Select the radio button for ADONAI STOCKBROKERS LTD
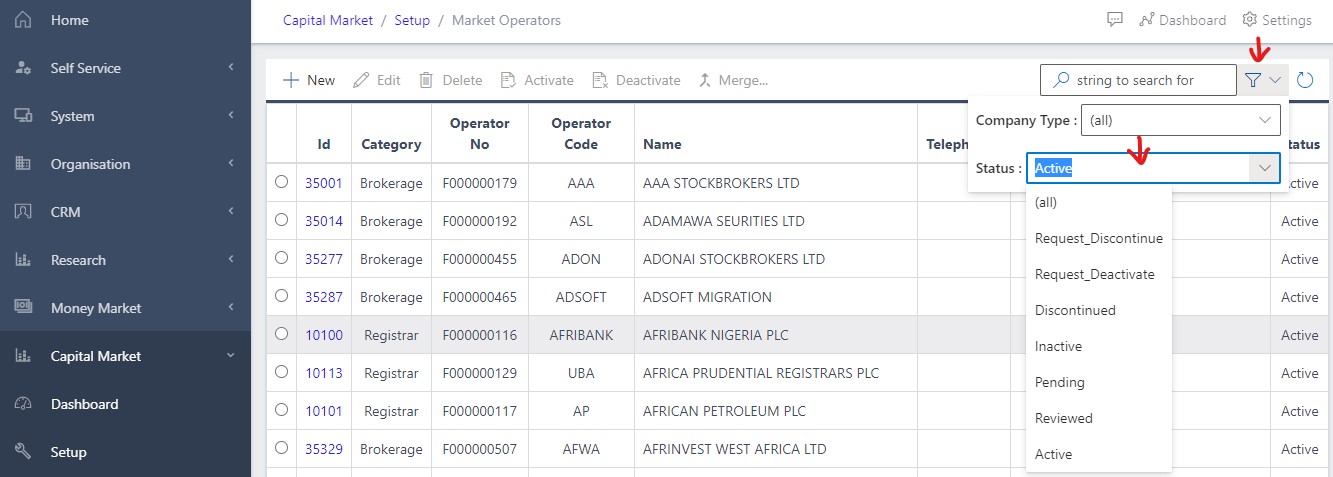This screenshot has width=1333, height=477. point(281,258)
